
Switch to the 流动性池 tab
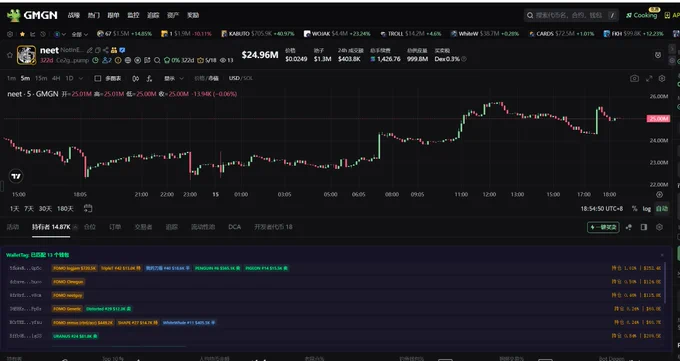coord(203,227)
